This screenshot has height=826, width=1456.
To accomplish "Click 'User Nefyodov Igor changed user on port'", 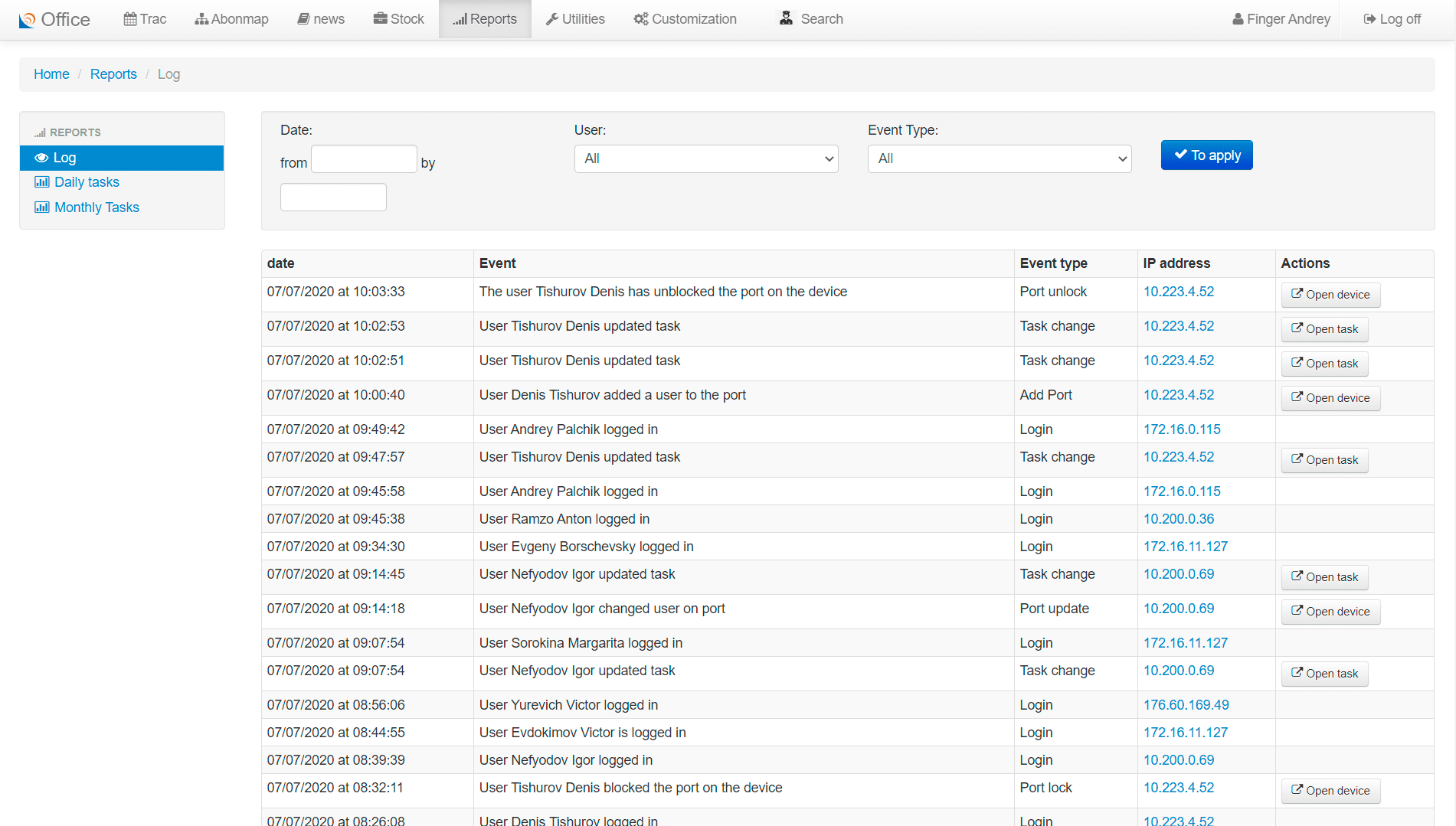I will point(602,609).
